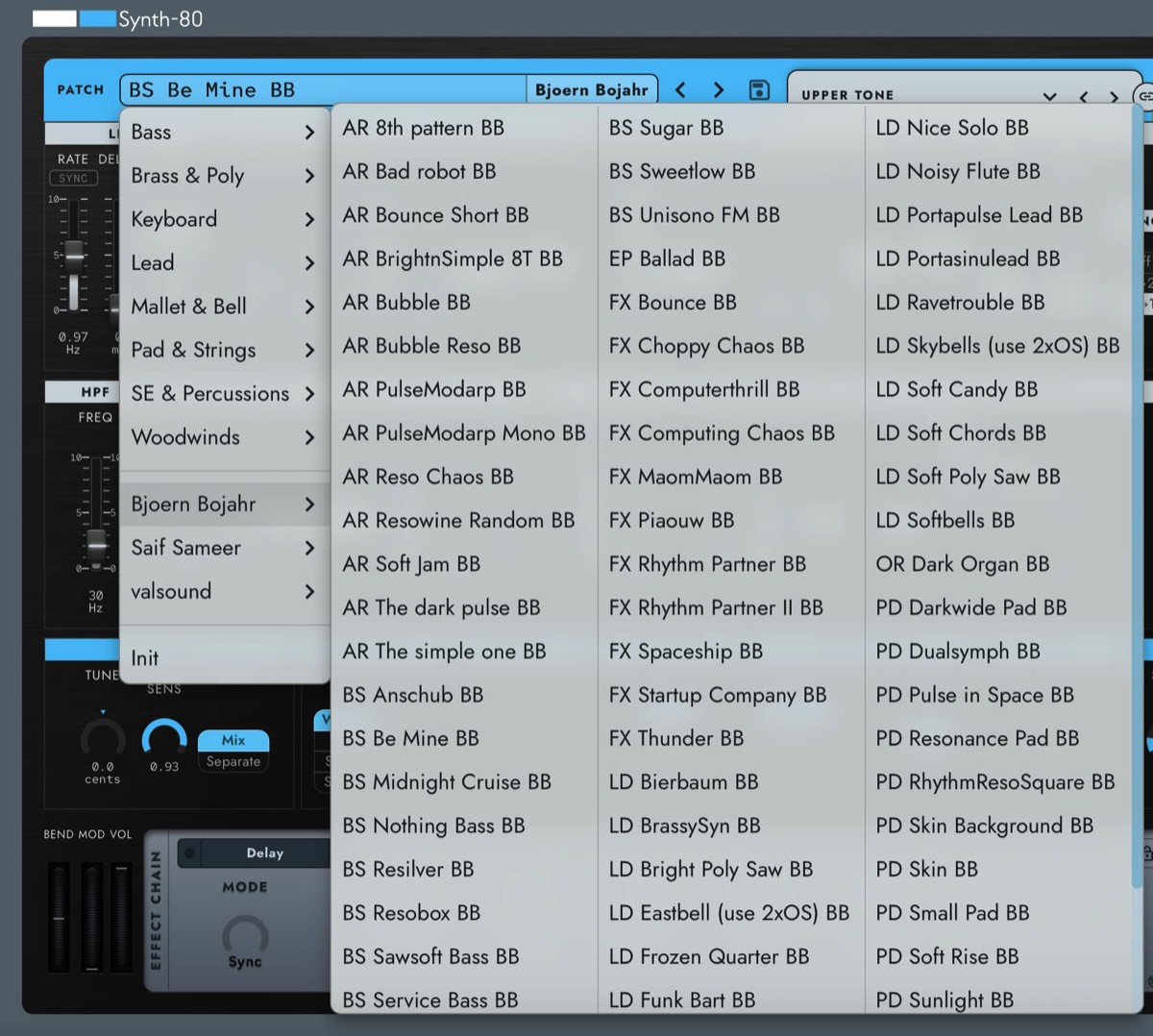This screenshot has width=1153, height=1036.
Task: Save the current patch
Action: tap(759, 89)
